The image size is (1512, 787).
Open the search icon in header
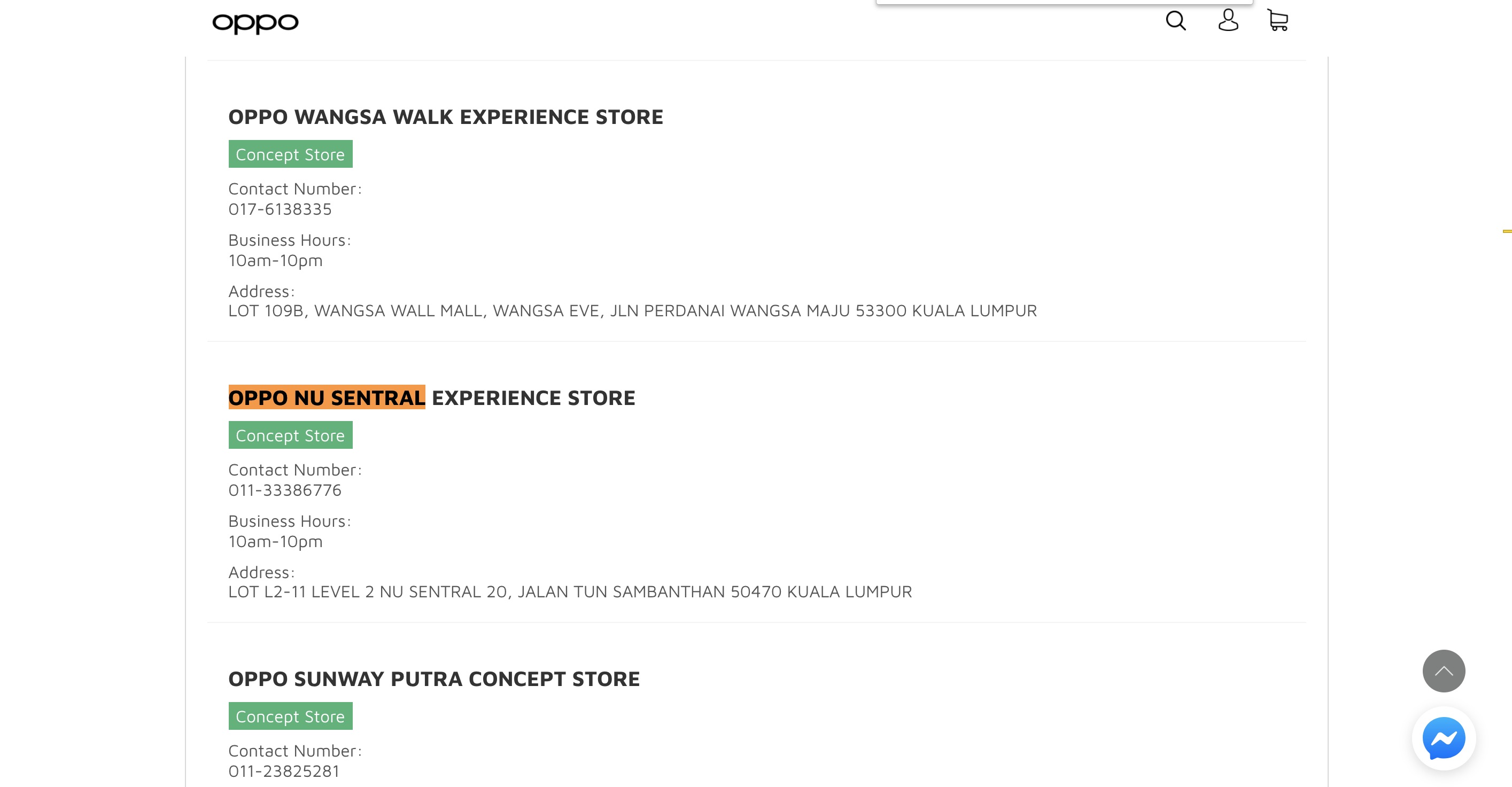point(1175,21)
